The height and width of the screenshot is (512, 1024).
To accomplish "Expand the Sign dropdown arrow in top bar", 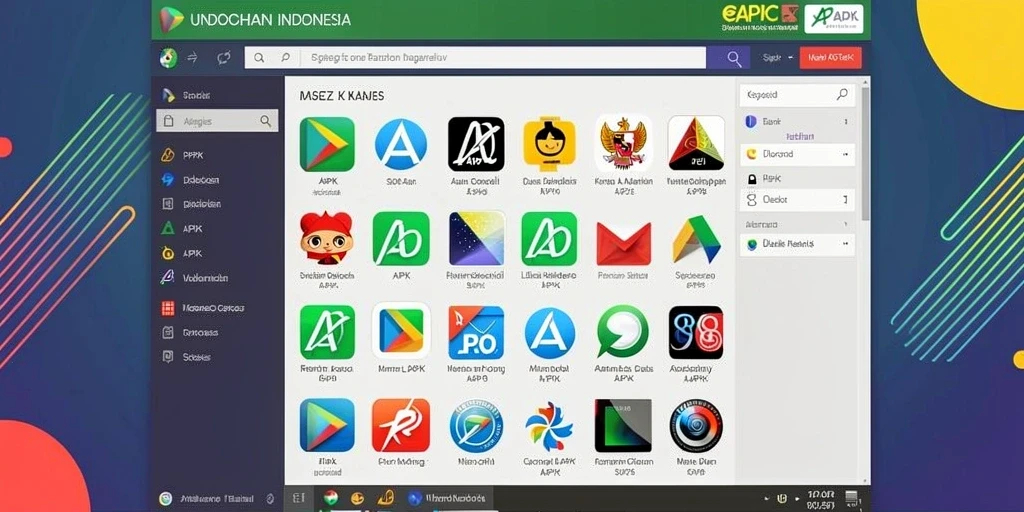I will coord(790,57).
